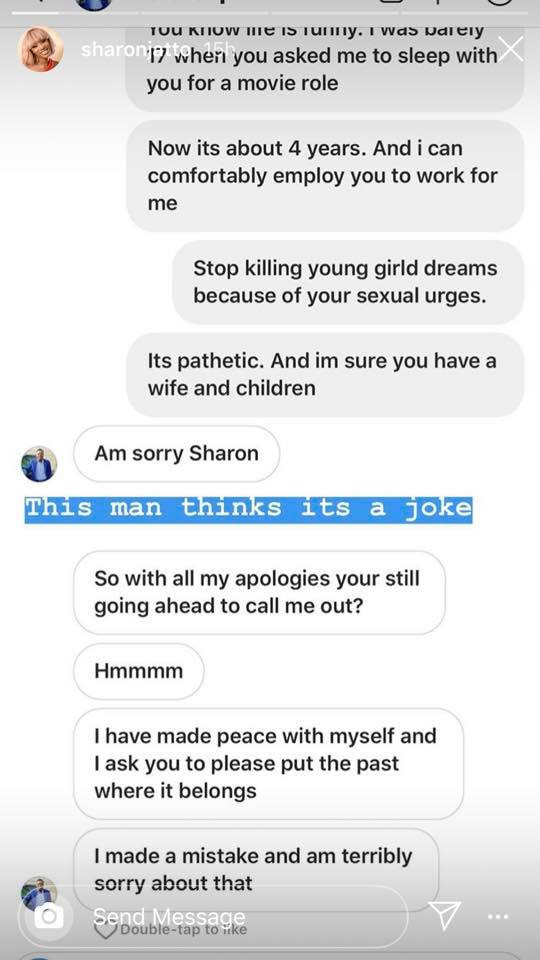
Task: Tap the blue 'This man thinks its a joke' caption
Action: [x=249, y=509]
